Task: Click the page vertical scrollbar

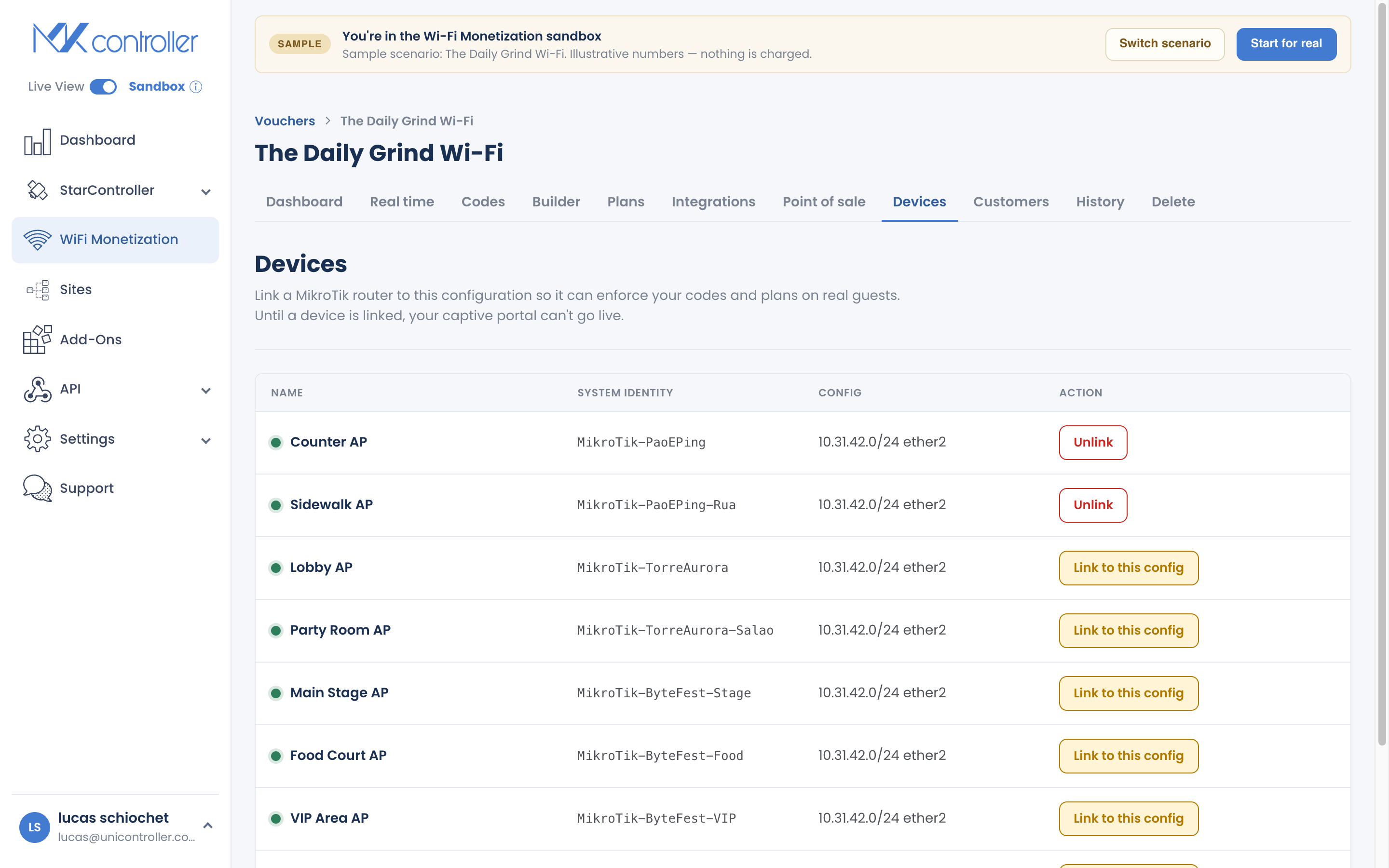Action: [x=1382, y=373]
